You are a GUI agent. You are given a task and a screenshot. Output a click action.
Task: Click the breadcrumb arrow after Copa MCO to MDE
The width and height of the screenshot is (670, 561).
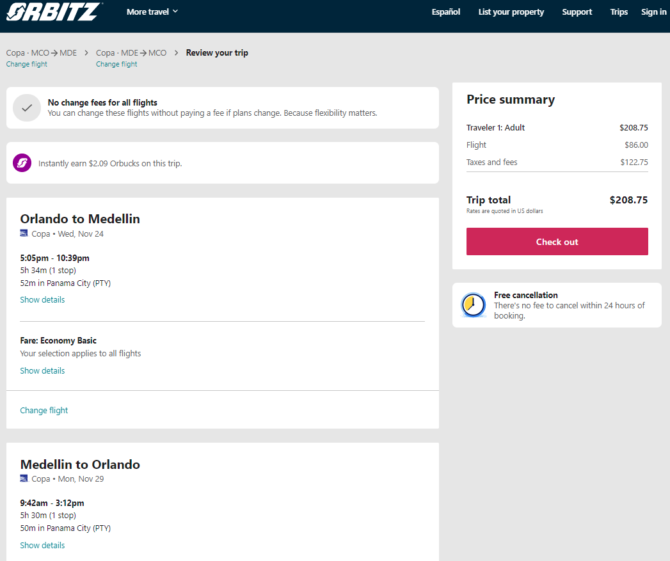click(86, 53)
